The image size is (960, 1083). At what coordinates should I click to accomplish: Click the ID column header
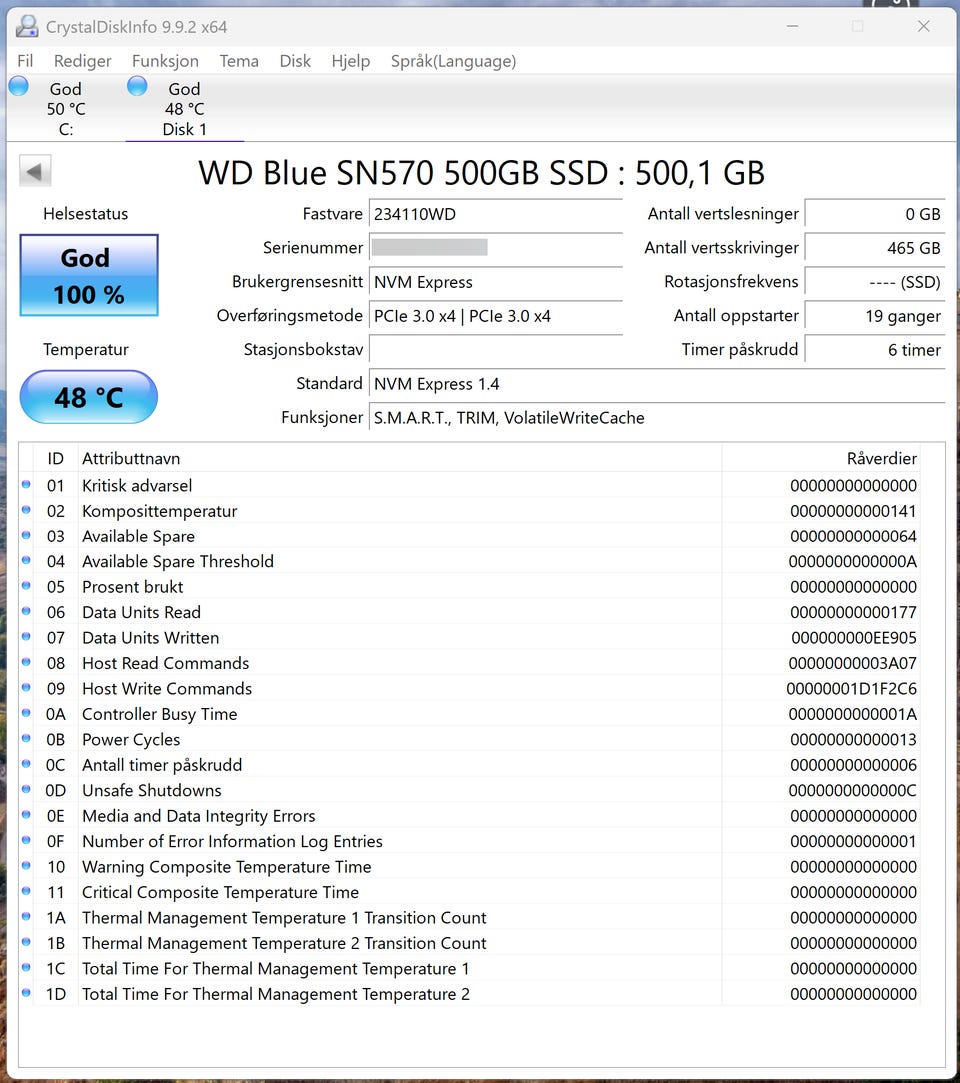coord(55,458)
